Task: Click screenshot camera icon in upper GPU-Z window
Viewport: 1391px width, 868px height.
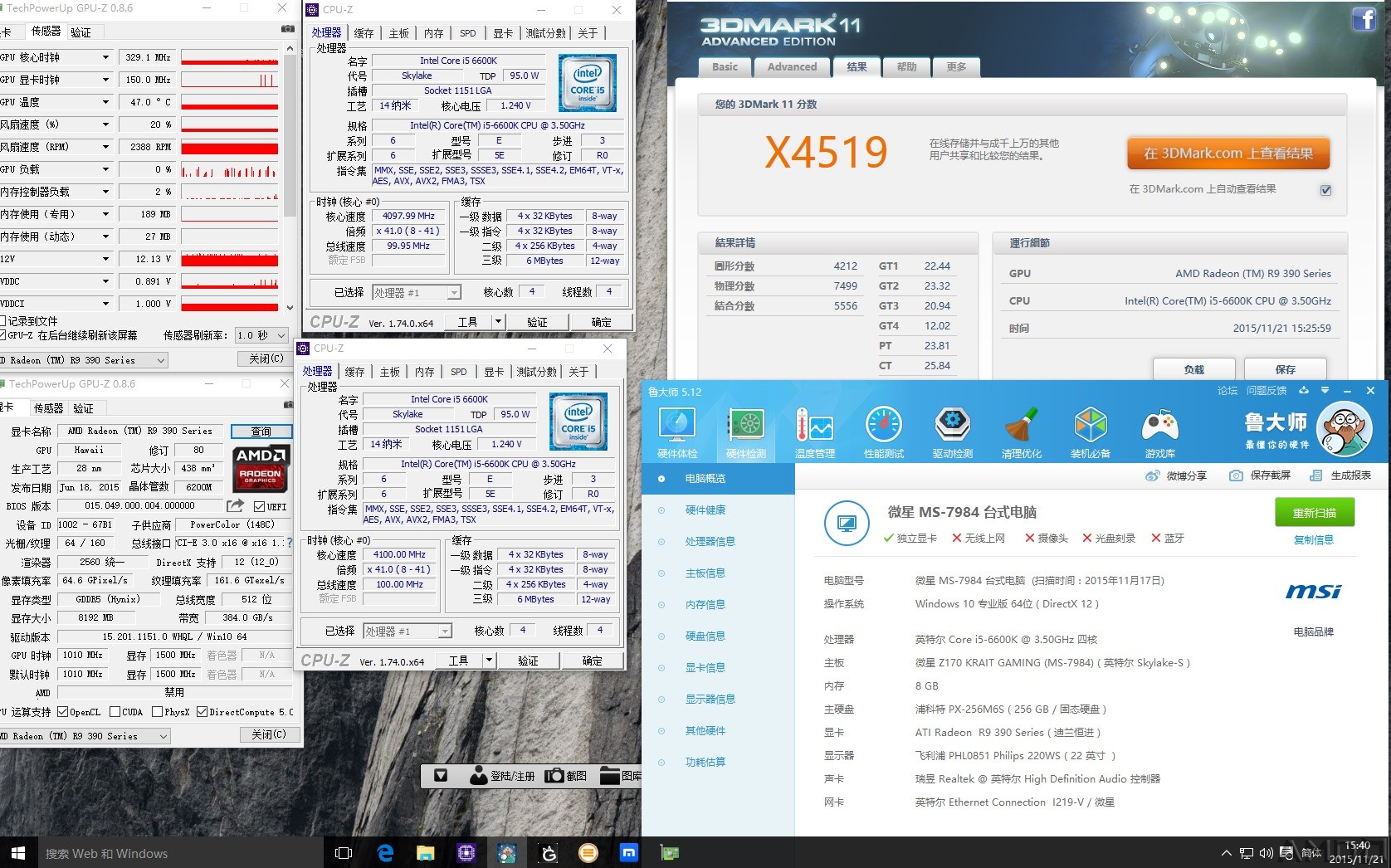Action: pyautogui.click(x=287, y=28)
